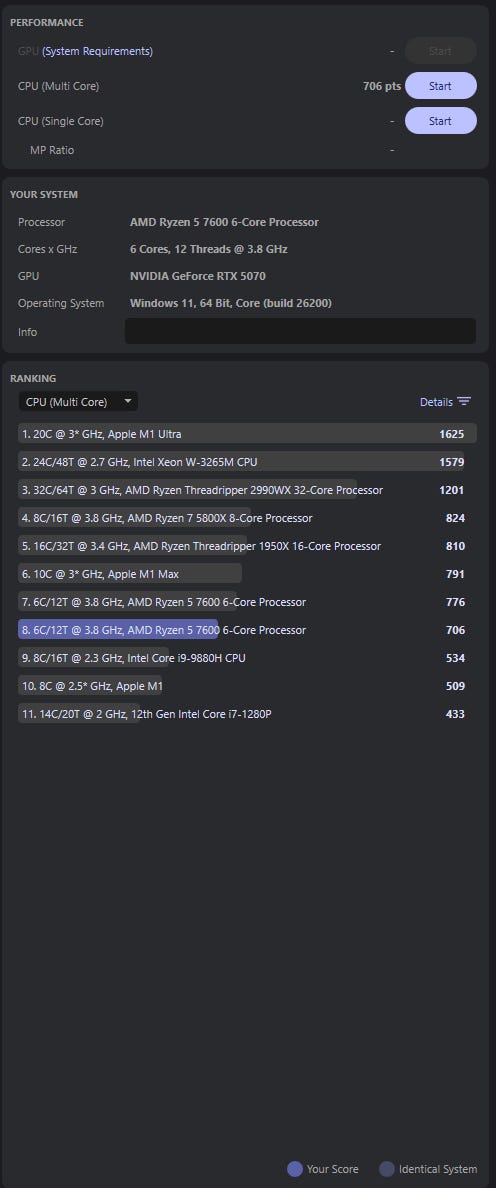Start the CPU Single Core benchmark
The width and height of the screenshot is (496, 1188).
(441, 120)
